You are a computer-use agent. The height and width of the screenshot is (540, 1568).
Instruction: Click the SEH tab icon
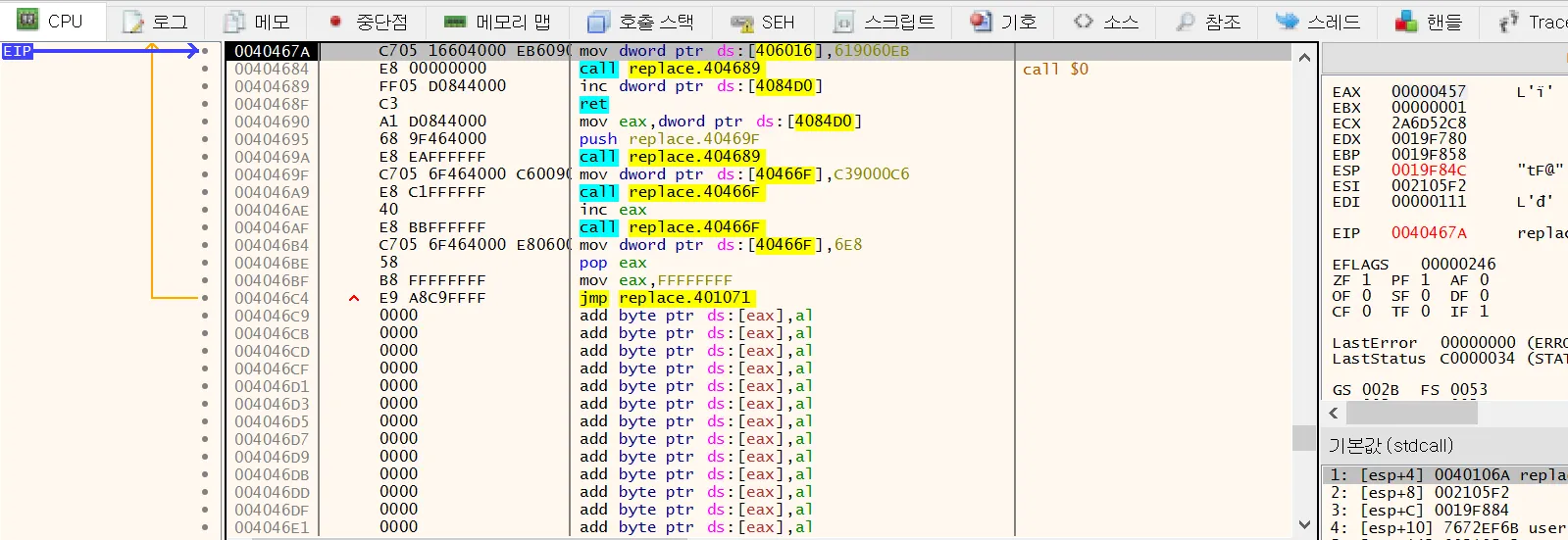point(742,22)
